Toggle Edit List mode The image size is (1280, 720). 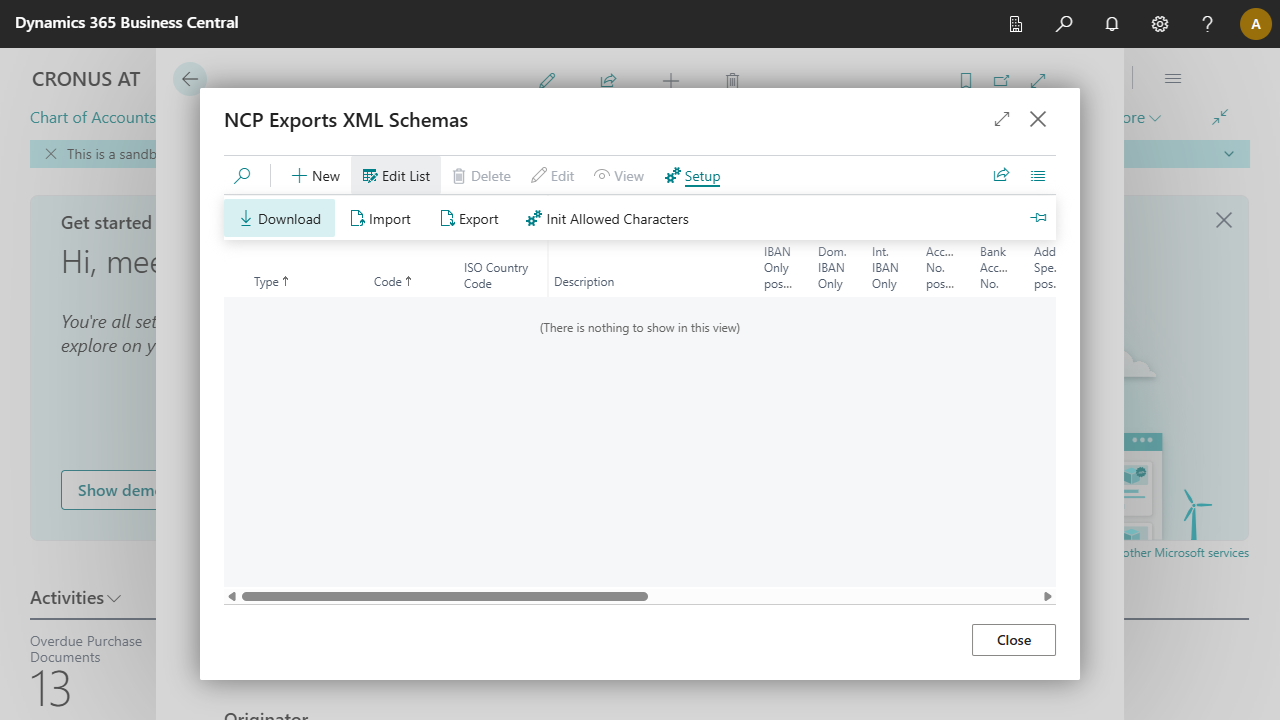pyautogui.click(x=396, y=176)
